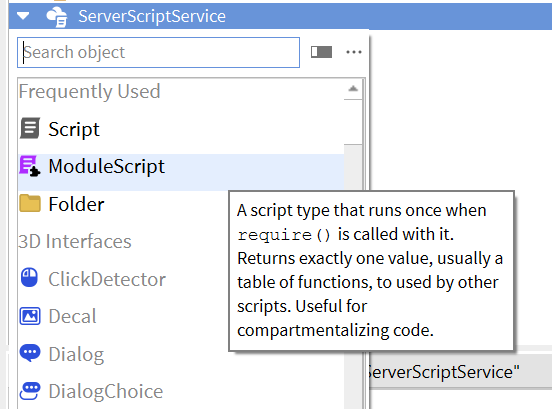
Task: Click the yellow Folder icon
Action: click(30, 203)
